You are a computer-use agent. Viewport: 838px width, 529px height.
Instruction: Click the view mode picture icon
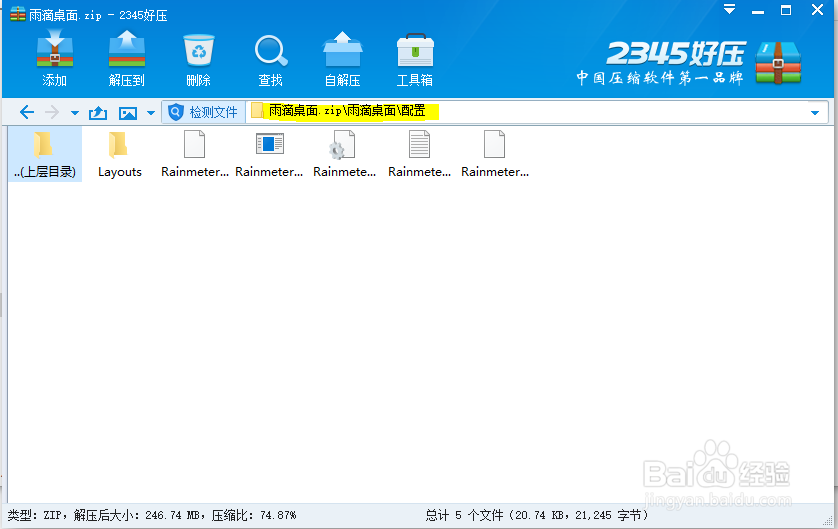click(128, 113)
